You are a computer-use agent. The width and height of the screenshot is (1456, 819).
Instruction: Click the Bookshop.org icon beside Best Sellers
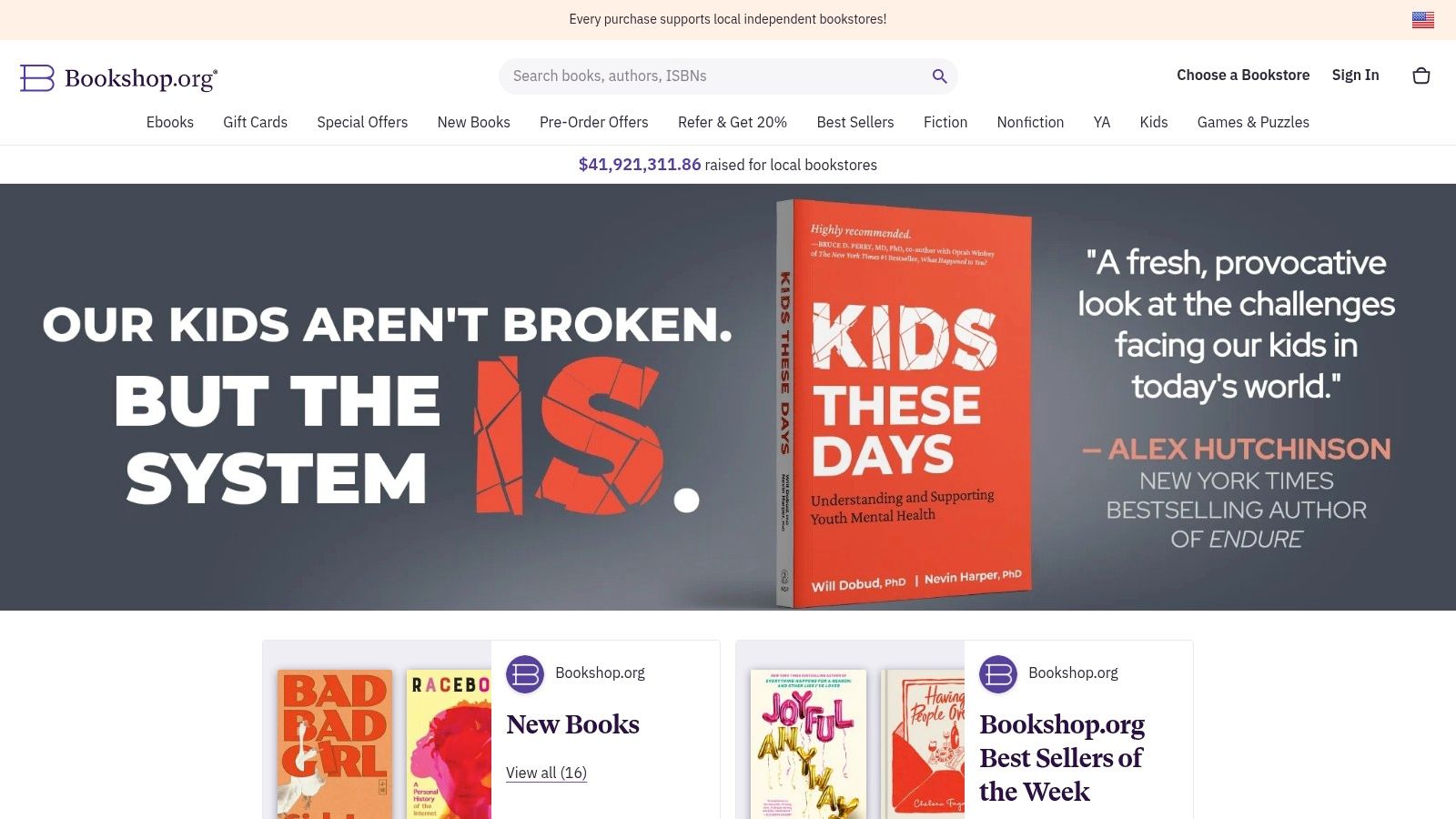pyautogui.click(x=998, y=673)
